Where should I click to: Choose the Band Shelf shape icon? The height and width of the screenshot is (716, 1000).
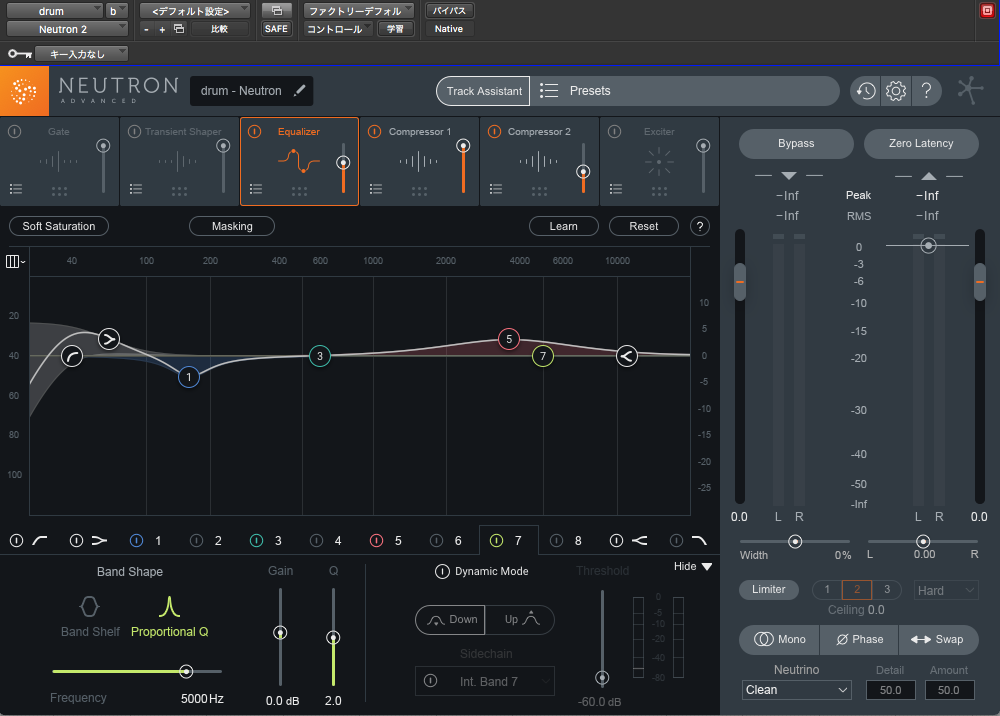[89, 606]
